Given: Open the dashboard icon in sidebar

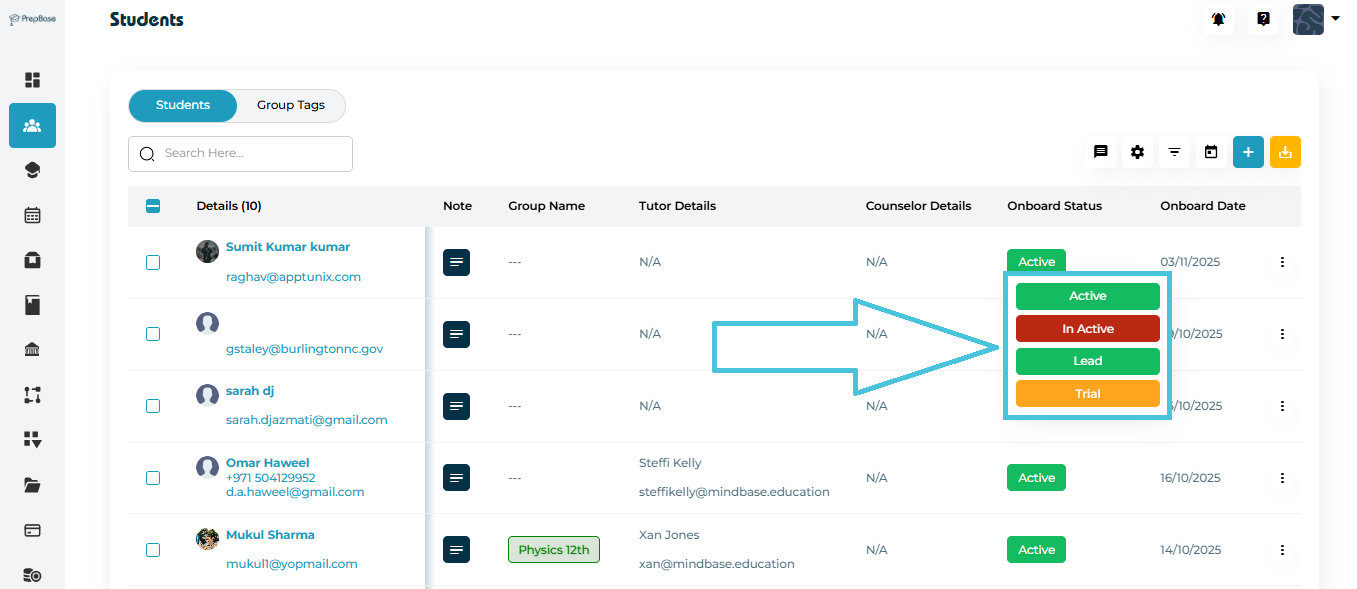Looking at the screenshot, I should pyautogui.click(x=32, y=80).
